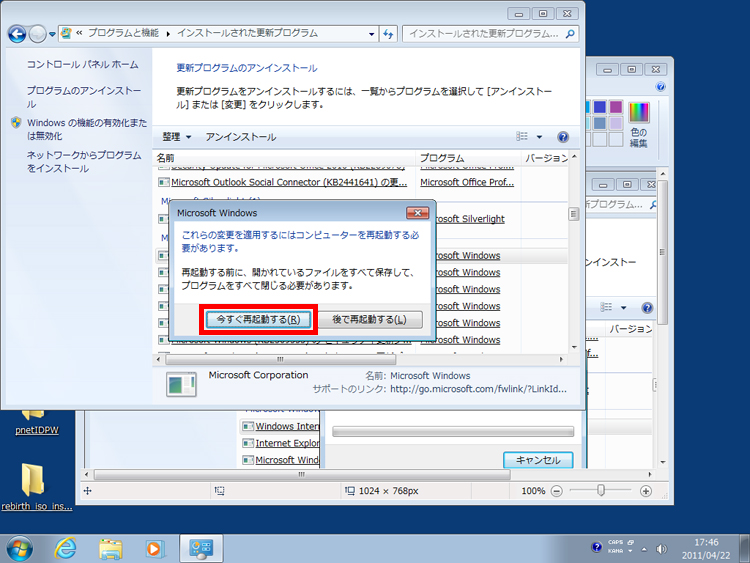Expand the view dropdown in the background updates window
Image resolution: width=750 pixels, height=563 pixels.
pyautogui.click(x=623, y=308)
